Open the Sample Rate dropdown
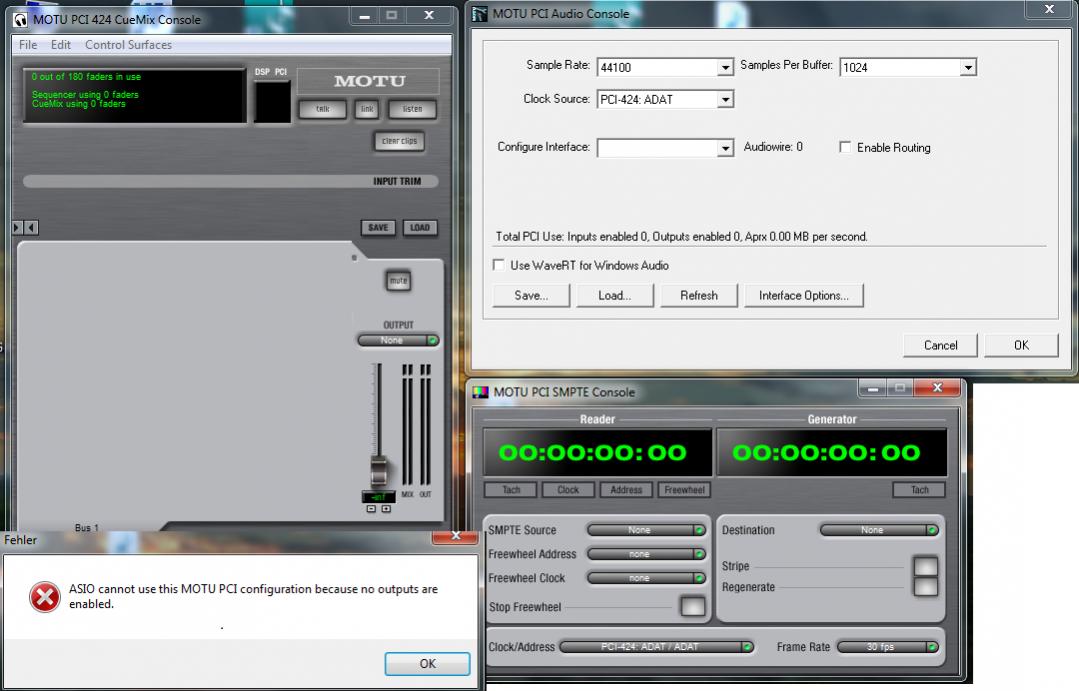Viewport: 1079px width, 691px height. tap(725, 67)
